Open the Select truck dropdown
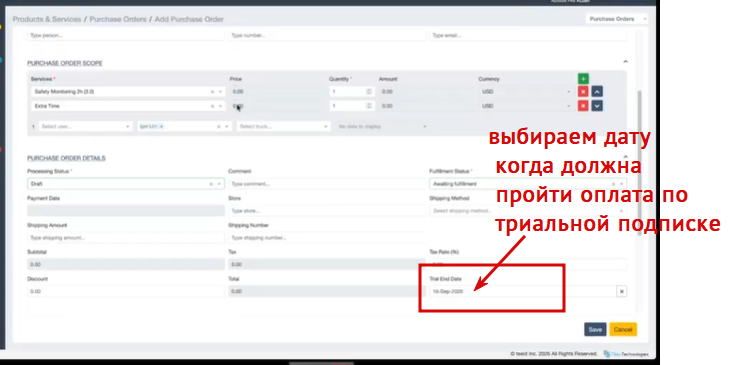Image resolution: width=729 pixels, height=365 pixels. (284, 126)
